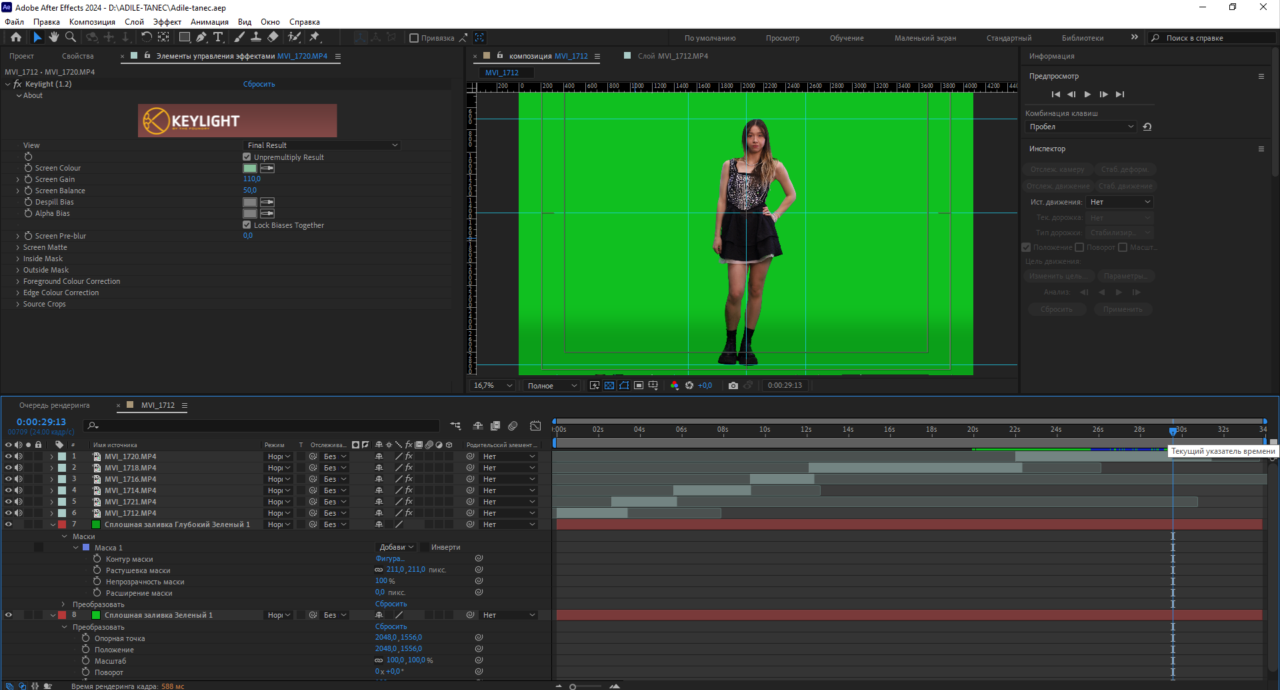
Task: Toggle the fx switch on layer MVI_1714.MP4
Action: [x=409, y=490]
